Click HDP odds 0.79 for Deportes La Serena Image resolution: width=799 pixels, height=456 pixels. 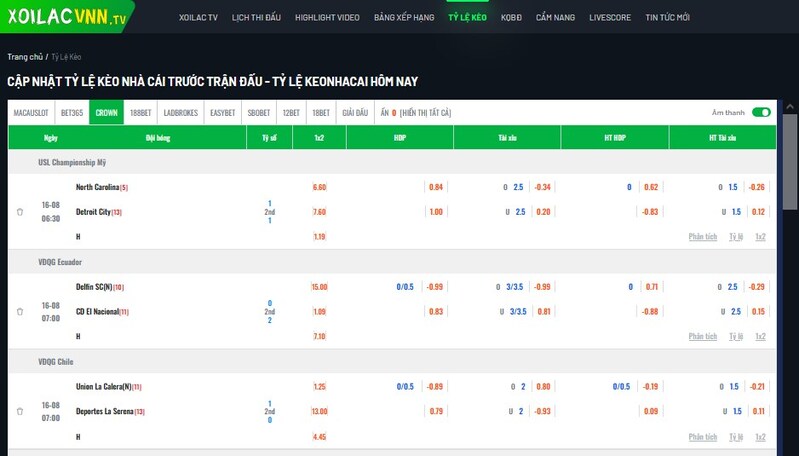436,411
